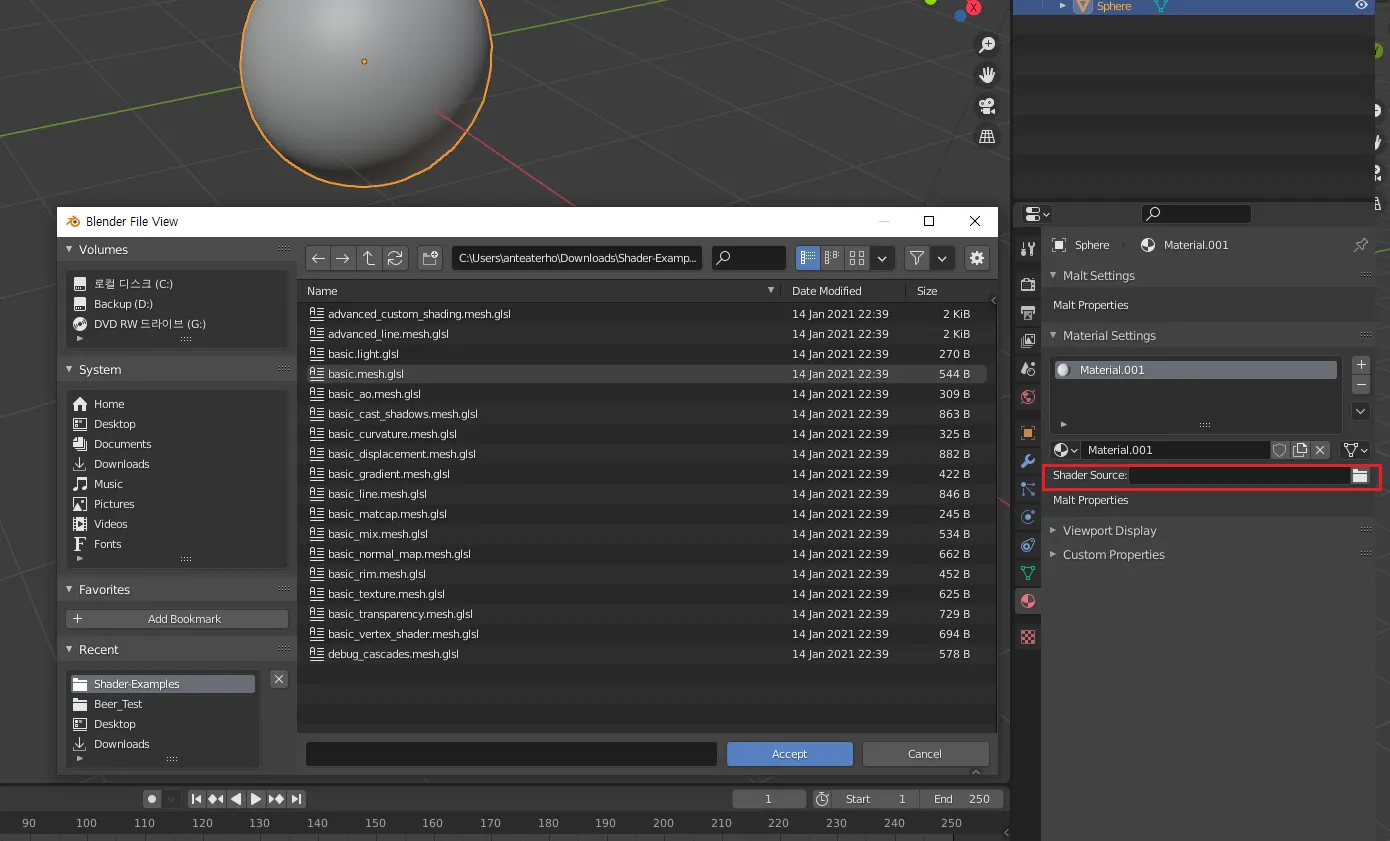The image size is (1390, 841).
Task: Toggle Sphere visibility eye in outliner
Action: point(1361,6)
